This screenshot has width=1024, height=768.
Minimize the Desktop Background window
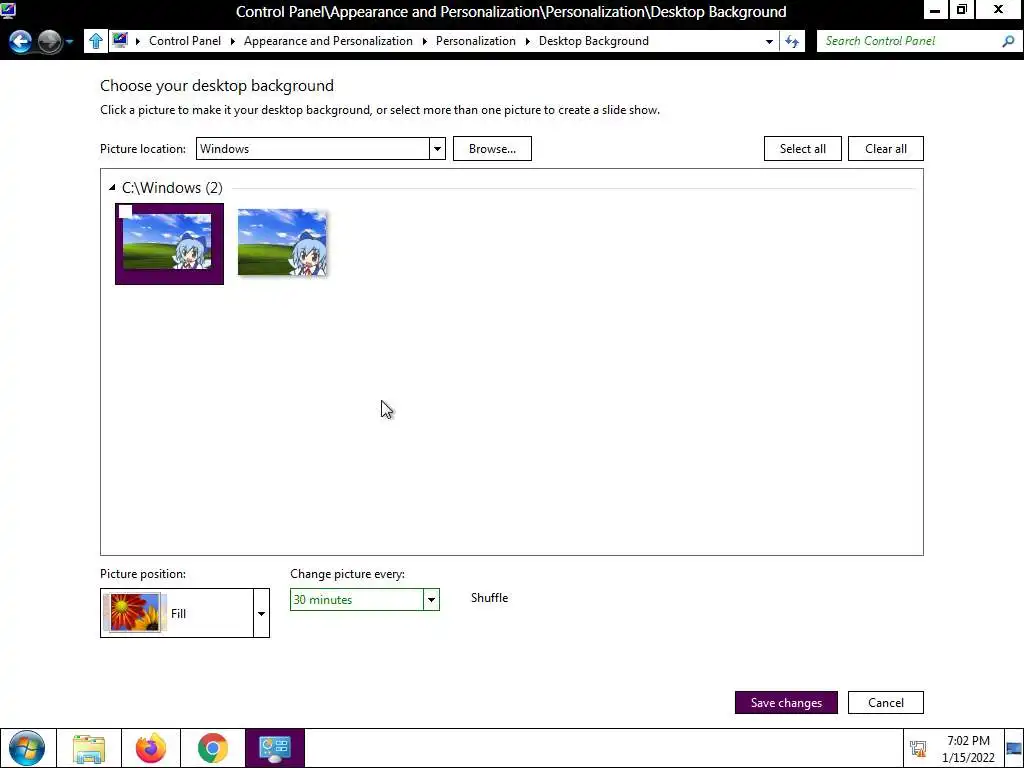point(935,10)
